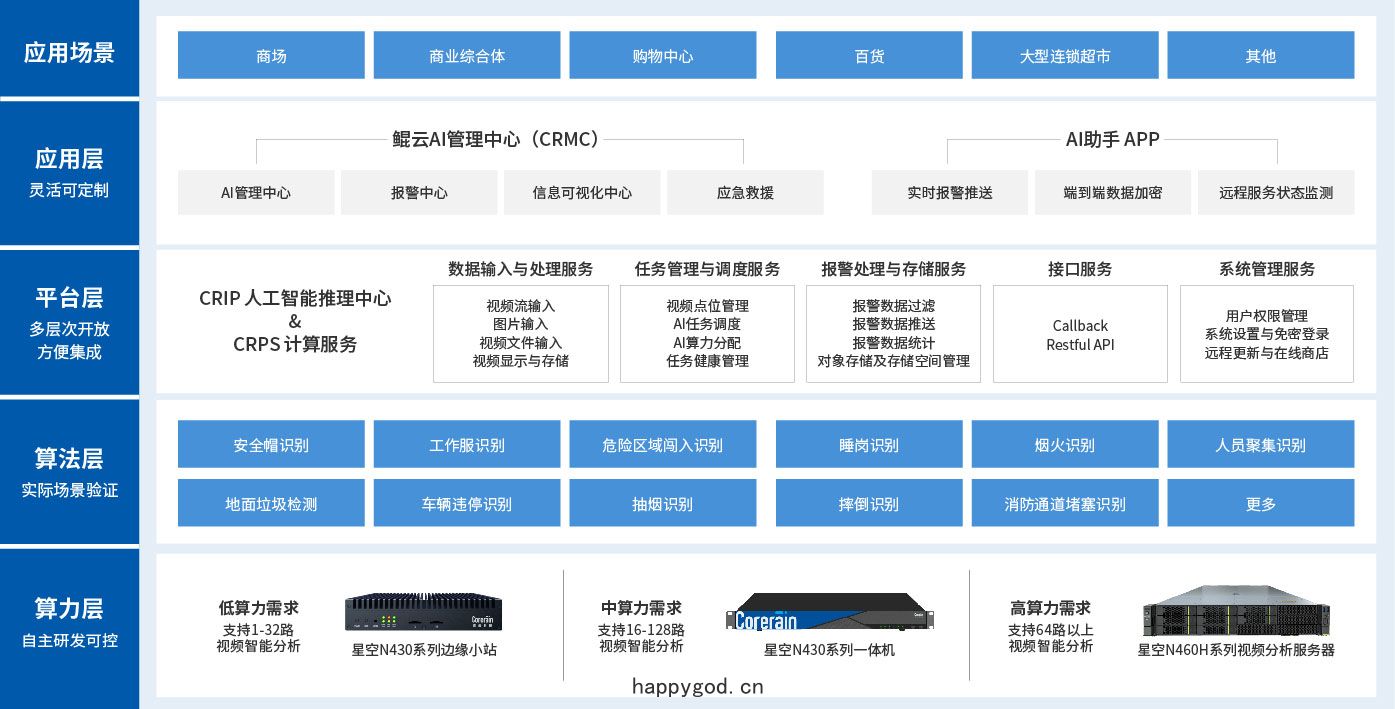Open the 信息可视化中心 box

pos(582,192)
